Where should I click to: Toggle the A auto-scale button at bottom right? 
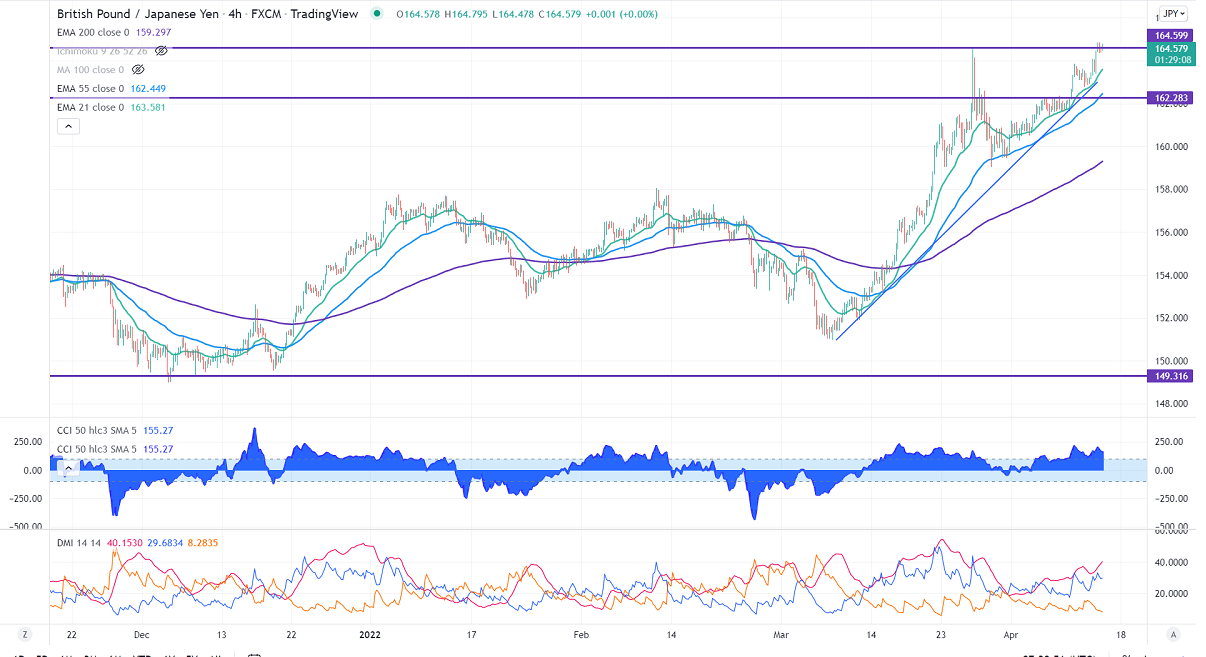click(x=1172, y=634)
